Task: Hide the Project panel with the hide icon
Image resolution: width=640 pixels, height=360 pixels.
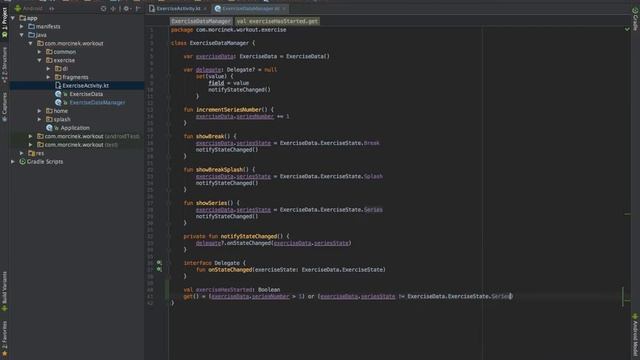Action: [x=138, y=8]
